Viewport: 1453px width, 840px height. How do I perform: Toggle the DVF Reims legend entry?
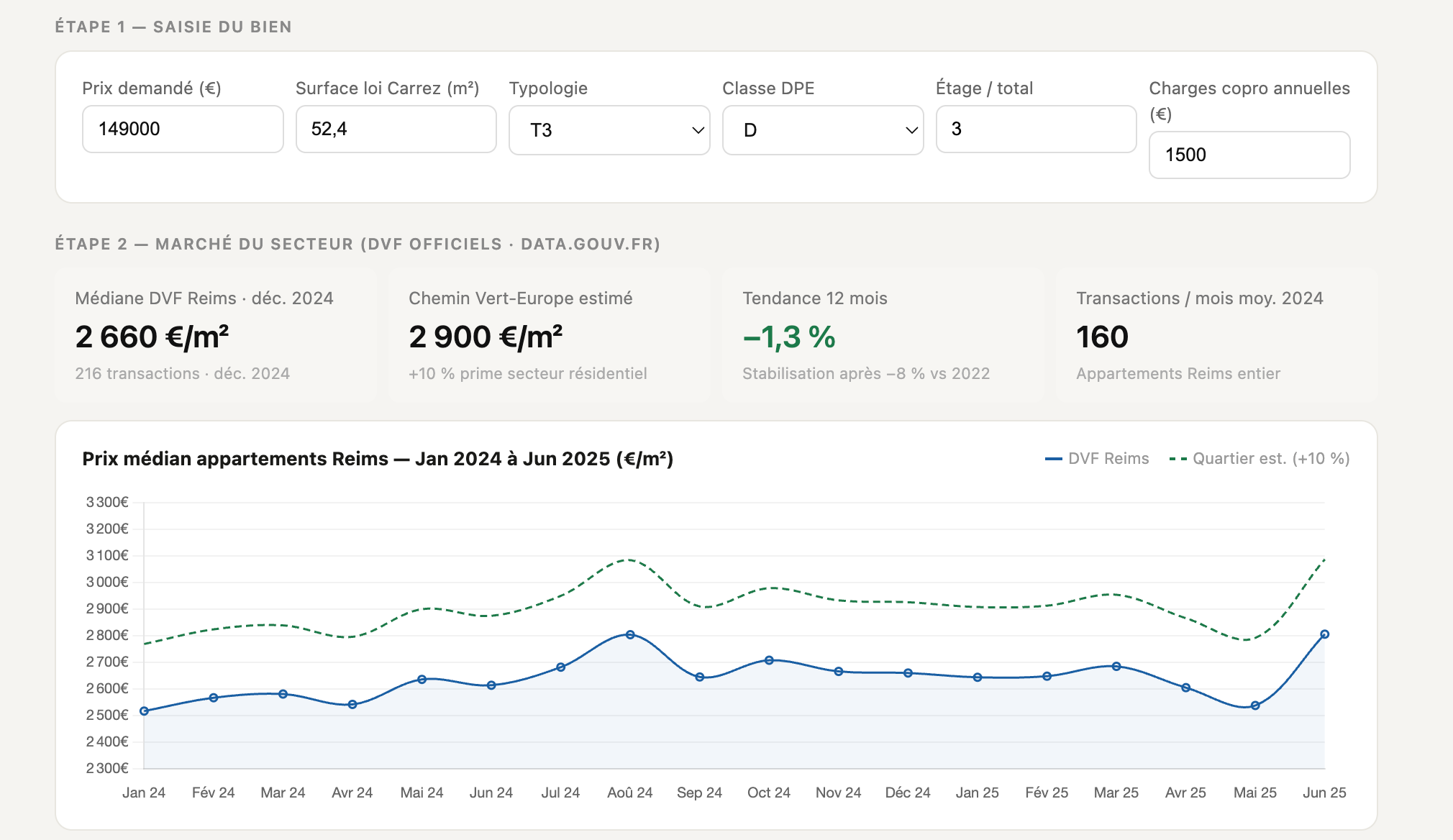[1098, 459]
